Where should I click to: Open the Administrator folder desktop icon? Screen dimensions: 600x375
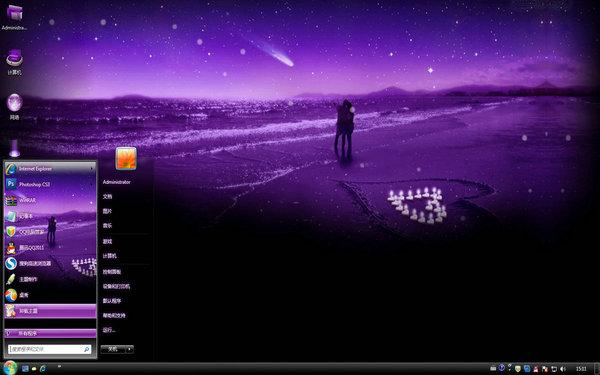[x=15, y=17]
